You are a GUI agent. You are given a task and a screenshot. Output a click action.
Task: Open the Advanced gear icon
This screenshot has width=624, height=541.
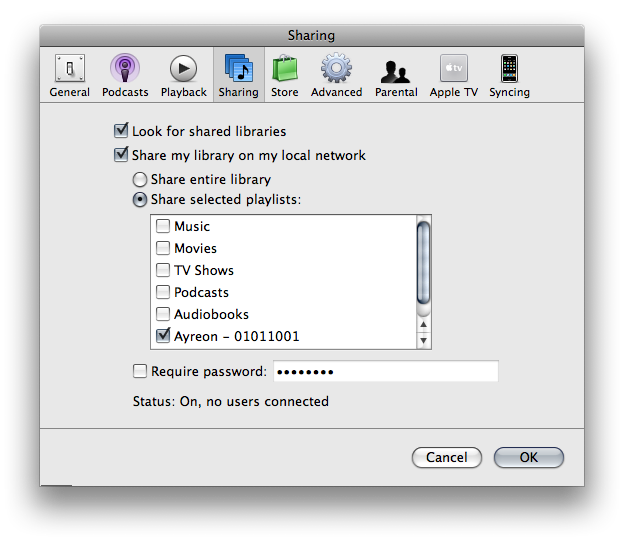(336, 68)
